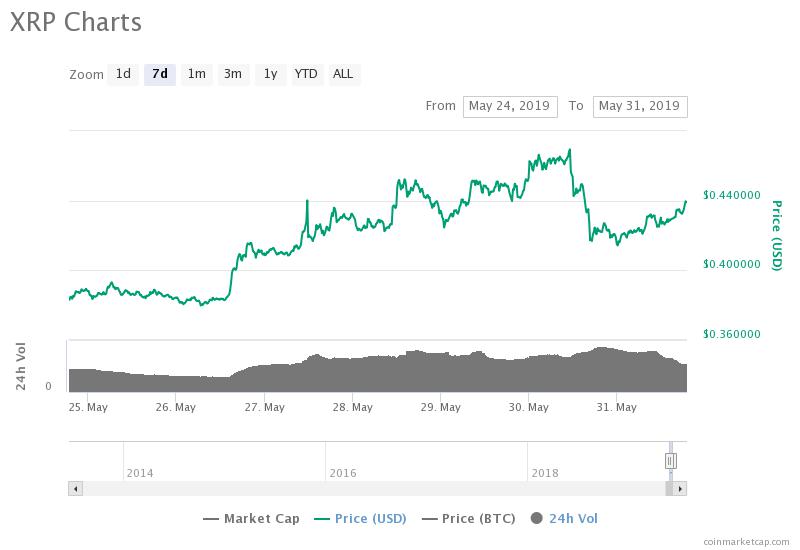Select YTD zoom range
The width and height of the screenshot is (800, 550).
pyautogui.click(x=307, y=74)
